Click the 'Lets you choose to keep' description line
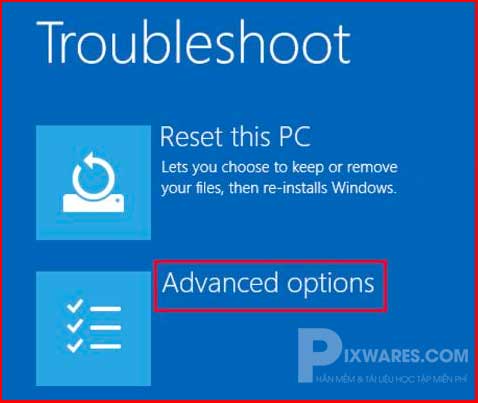This screenshot has width=478, height=403. [x=279, y=167]
